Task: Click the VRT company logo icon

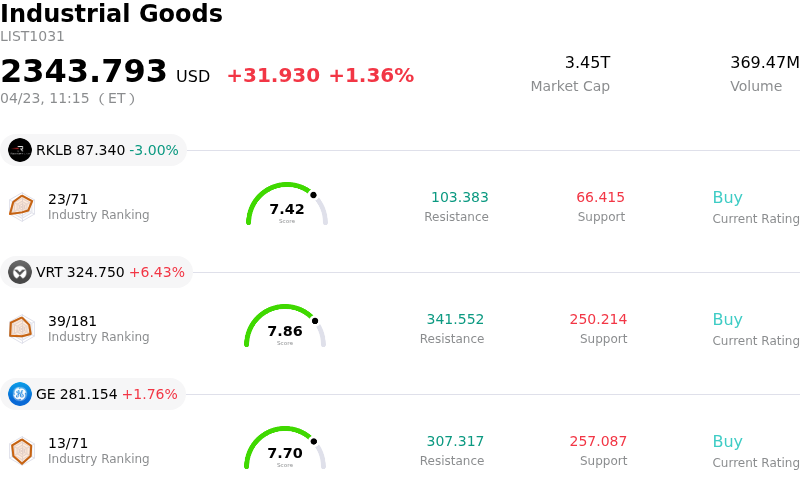Action: (x=20, y=272)
